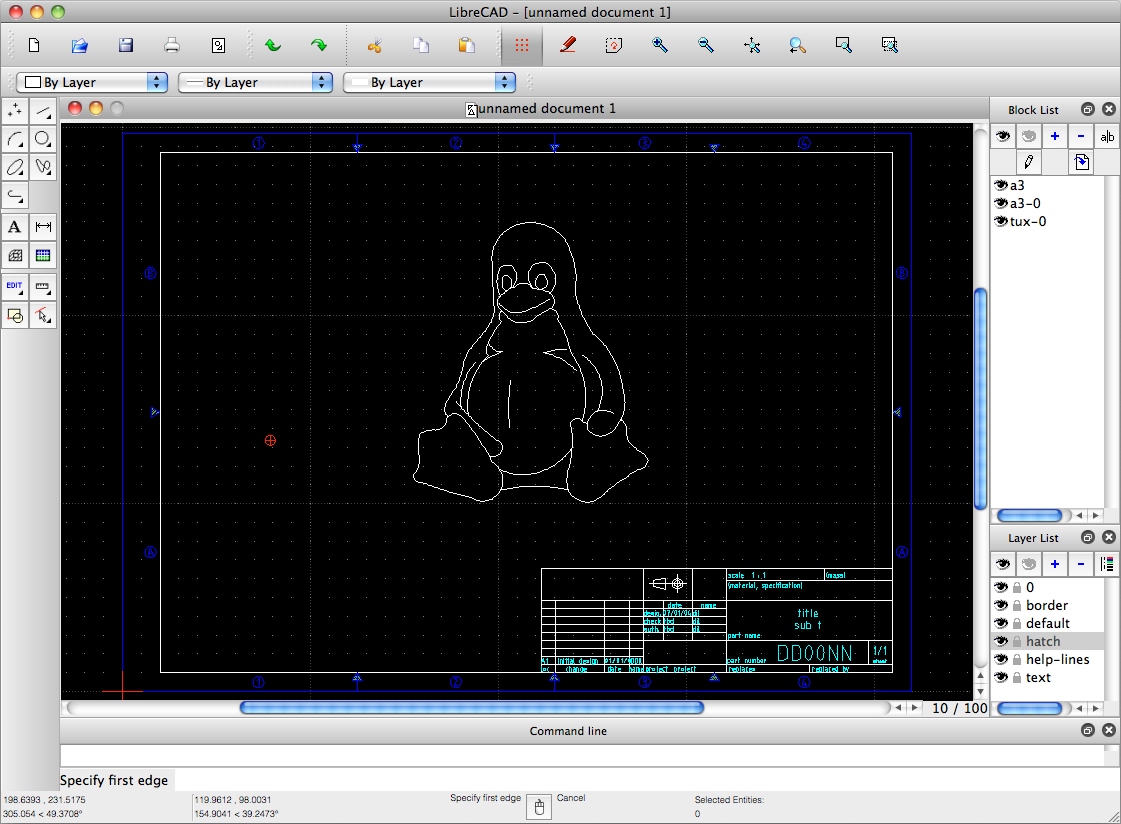
Task: Choose the Ellipse tool
Action: 15,167
